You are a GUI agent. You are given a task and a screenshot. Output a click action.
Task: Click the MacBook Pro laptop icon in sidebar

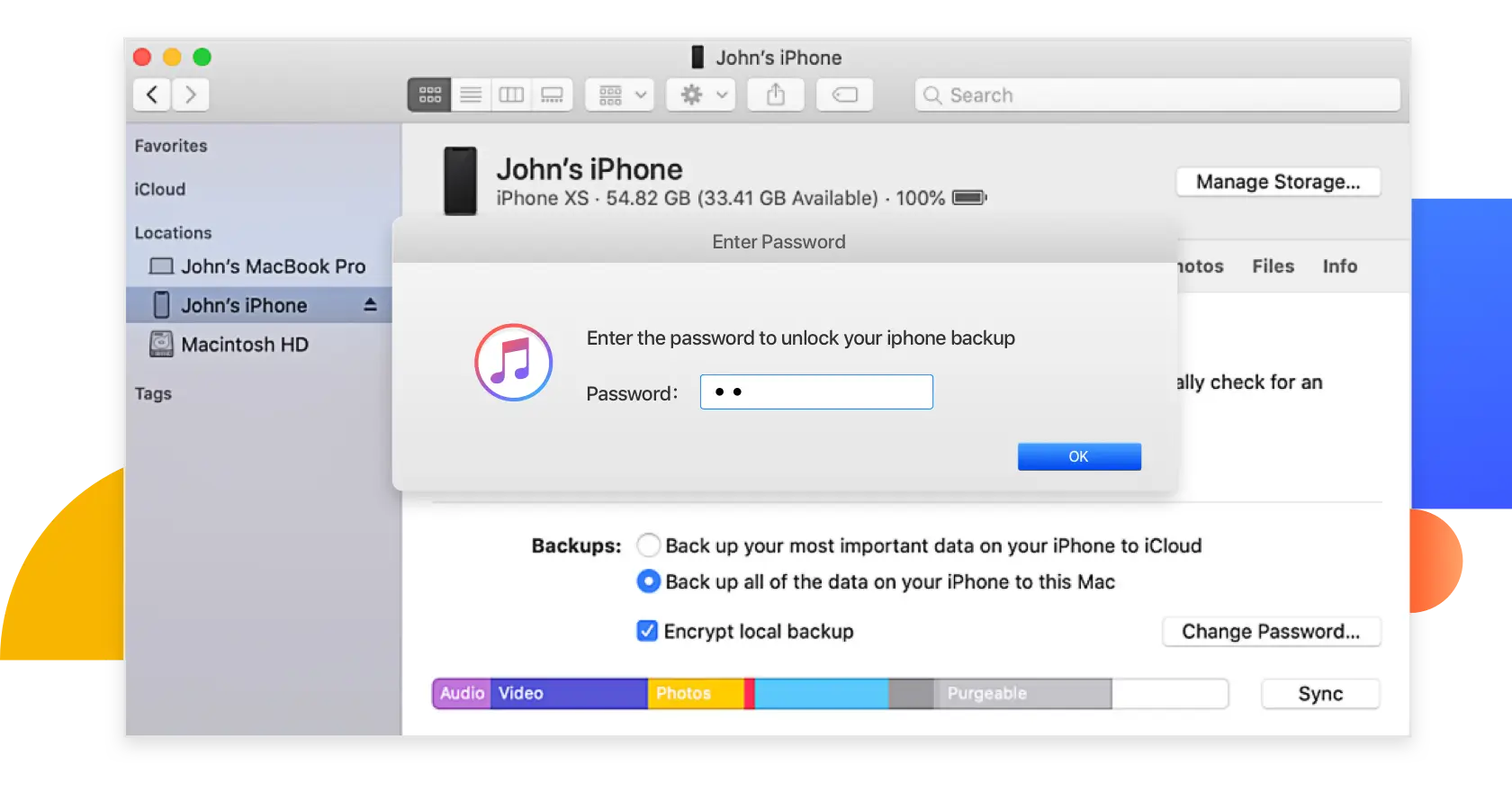click(x=161, y=266)
